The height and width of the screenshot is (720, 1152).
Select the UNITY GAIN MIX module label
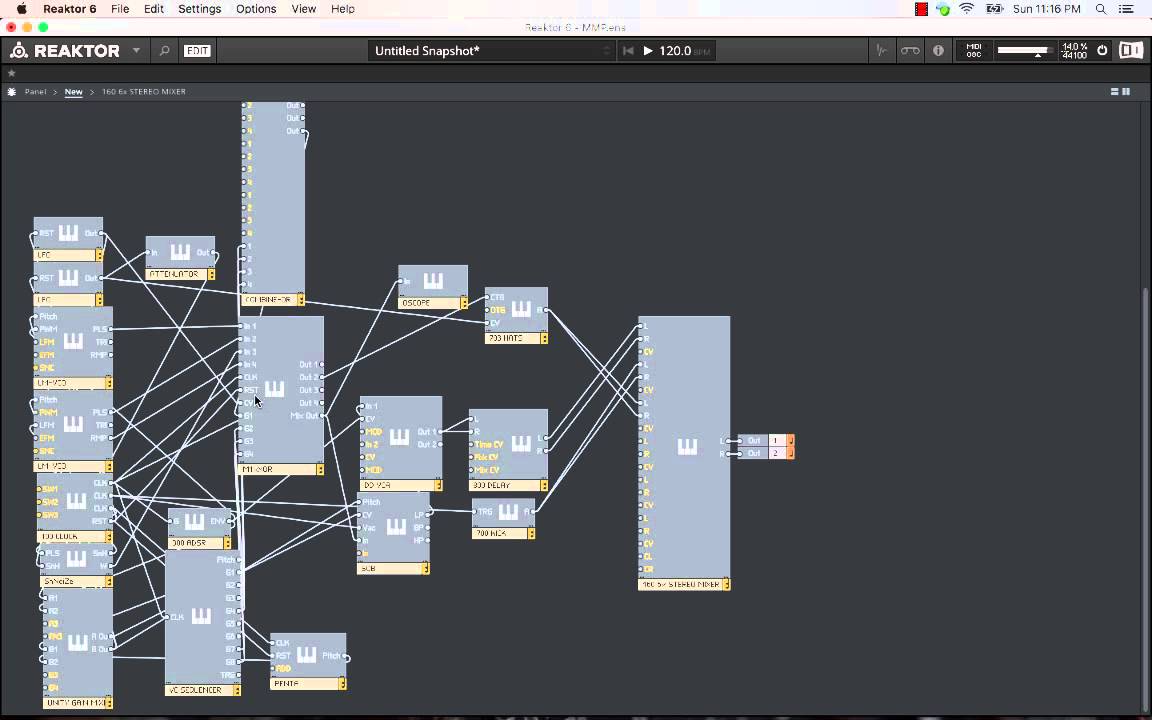(x=78, y=703)
